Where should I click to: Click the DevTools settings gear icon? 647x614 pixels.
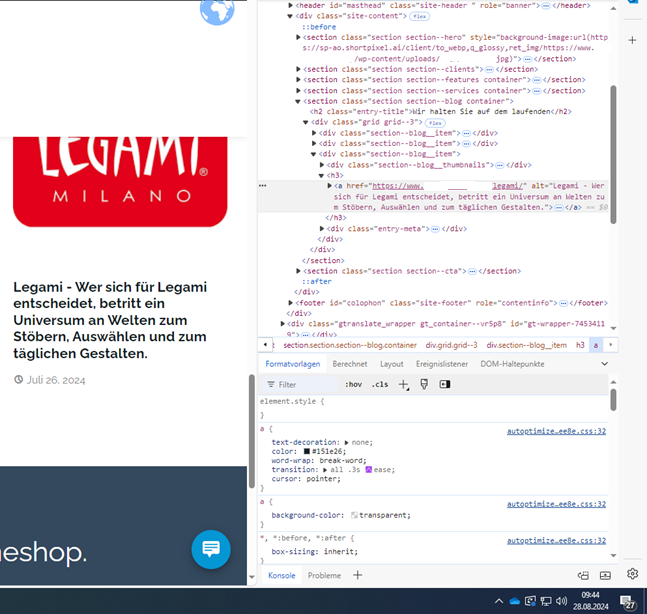[x=632, y=574]
